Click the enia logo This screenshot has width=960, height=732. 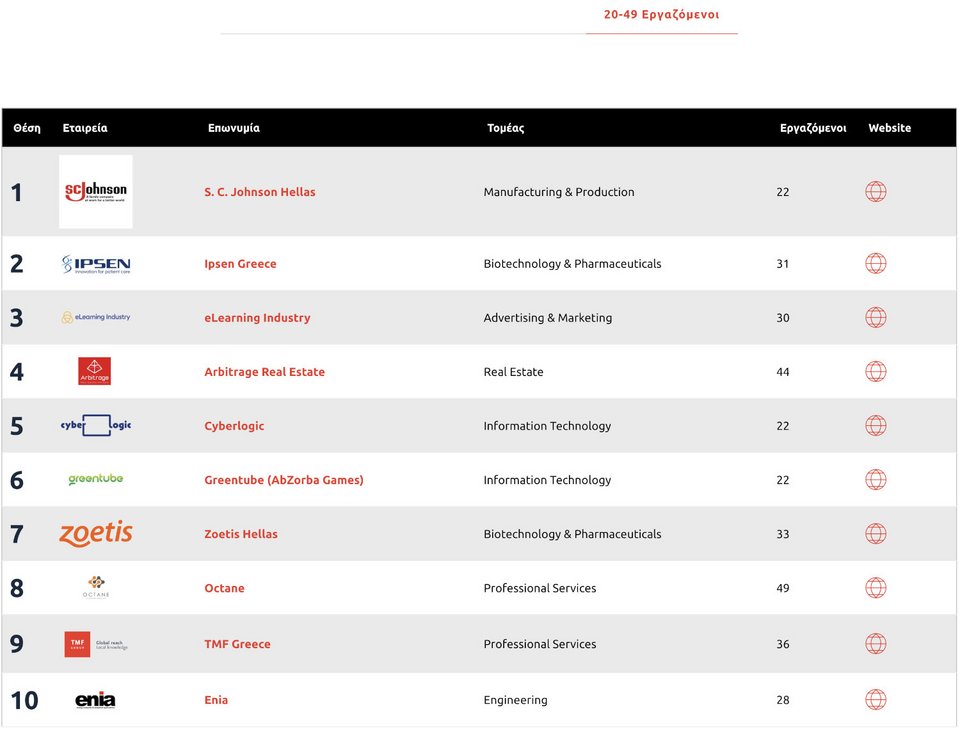pyautogui.click(x=95, y=700)
